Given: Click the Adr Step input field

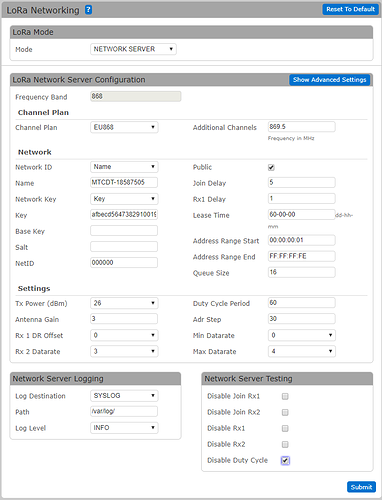Looking at the screenshot, I should point(302,319).
